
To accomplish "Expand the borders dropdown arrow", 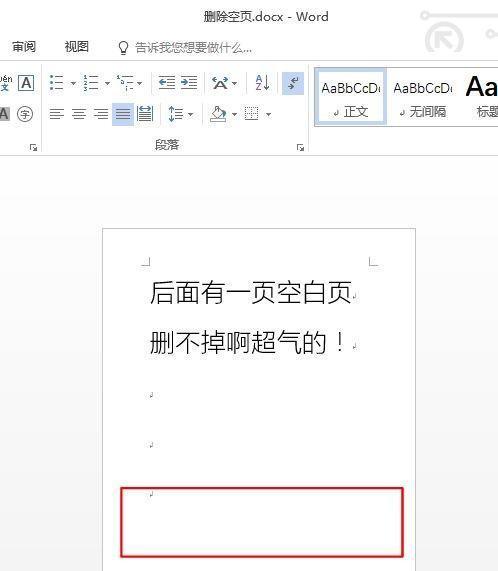I will (269, 115).
